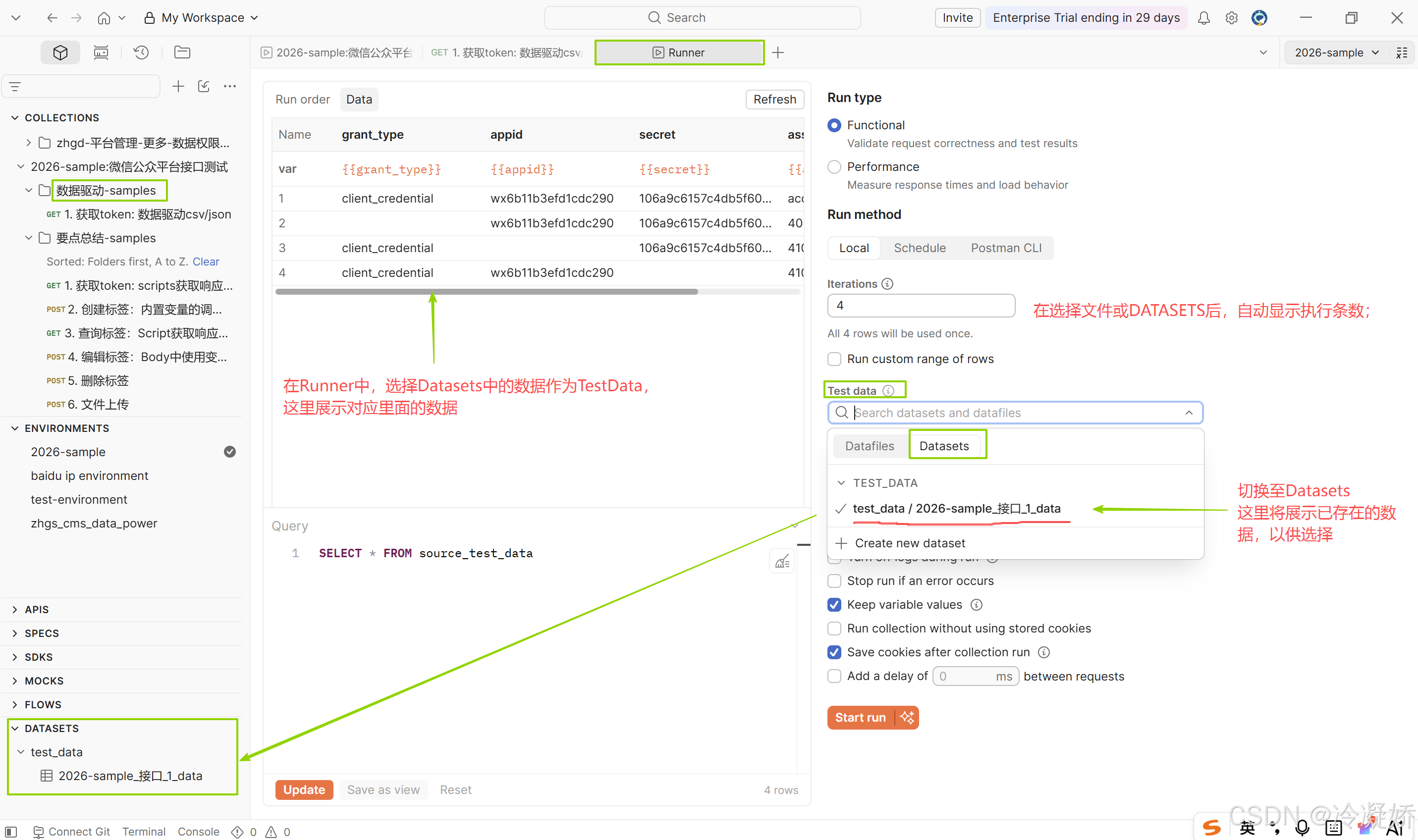Click the Keep variable values info icon
Viewport: 1418px width, 840px height.
977,605
